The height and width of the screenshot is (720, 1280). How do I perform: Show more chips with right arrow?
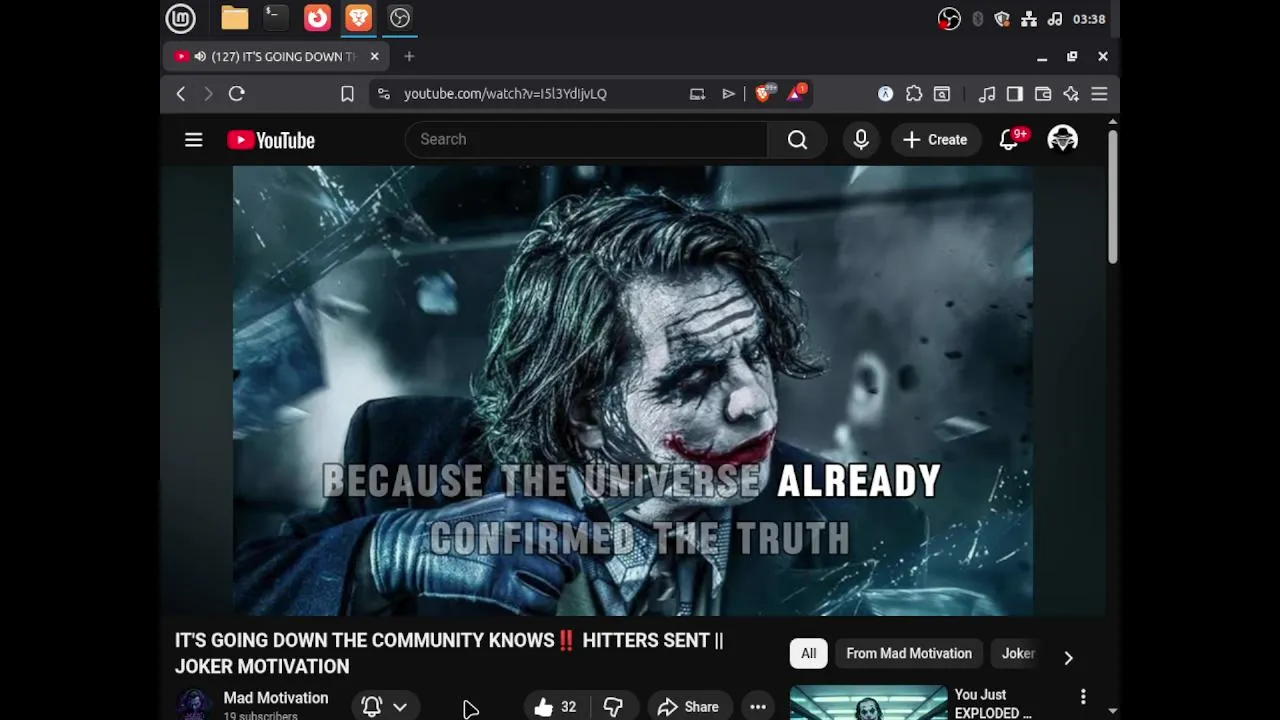click(x=1068, y=657)
